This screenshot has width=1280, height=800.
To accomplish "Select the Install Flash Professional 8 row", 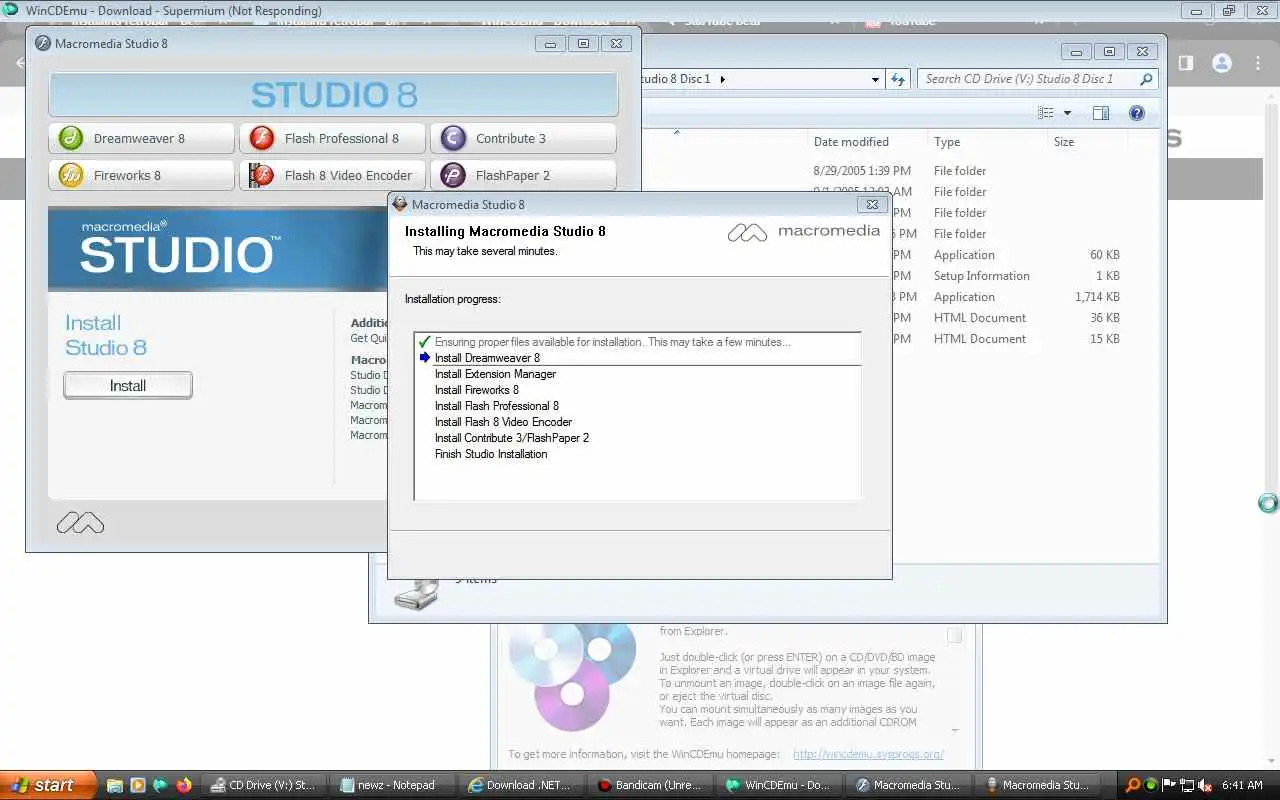I will 637,406.
